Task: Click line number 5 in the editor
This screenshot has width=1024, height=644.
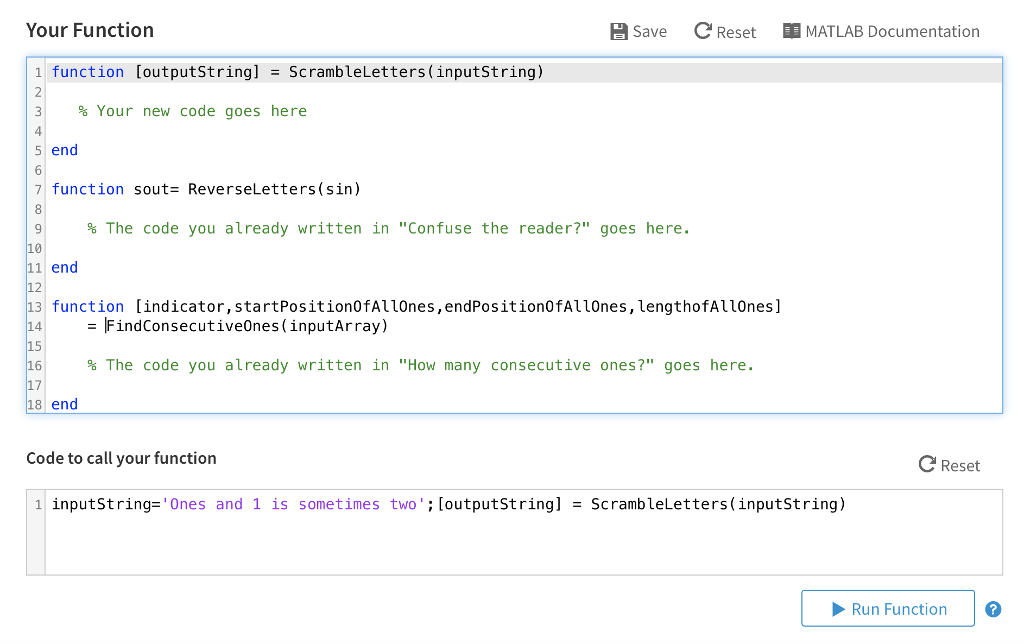Action: coord(37,149)
